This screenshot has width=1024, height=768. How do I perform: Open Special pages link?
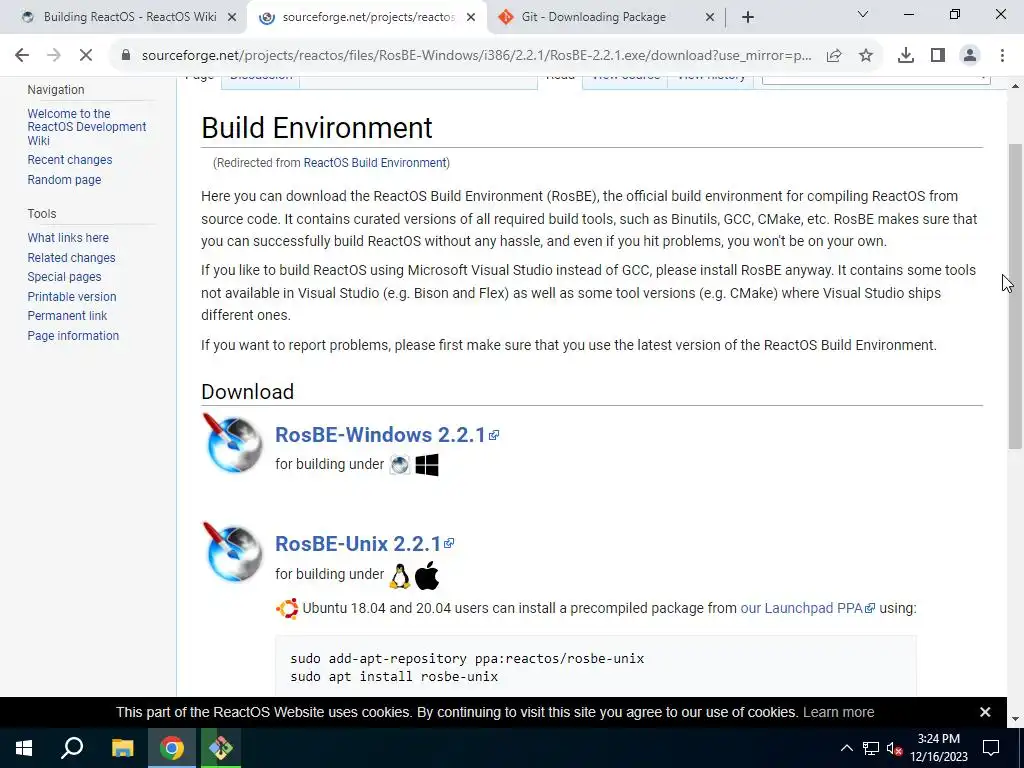(64, 277)
